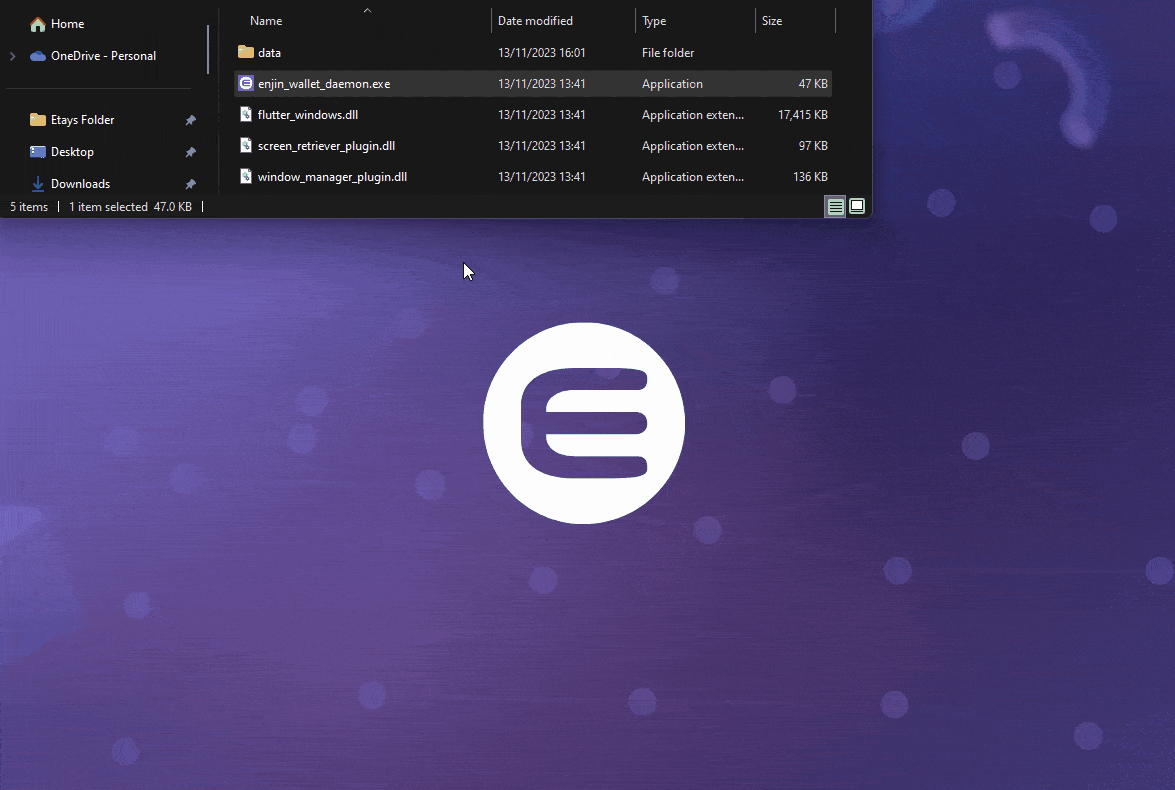The width and height of the screenshot is (1175, 790).
Task: Click the date modified of flutter_windows.dll
Action: pos(542,115)
